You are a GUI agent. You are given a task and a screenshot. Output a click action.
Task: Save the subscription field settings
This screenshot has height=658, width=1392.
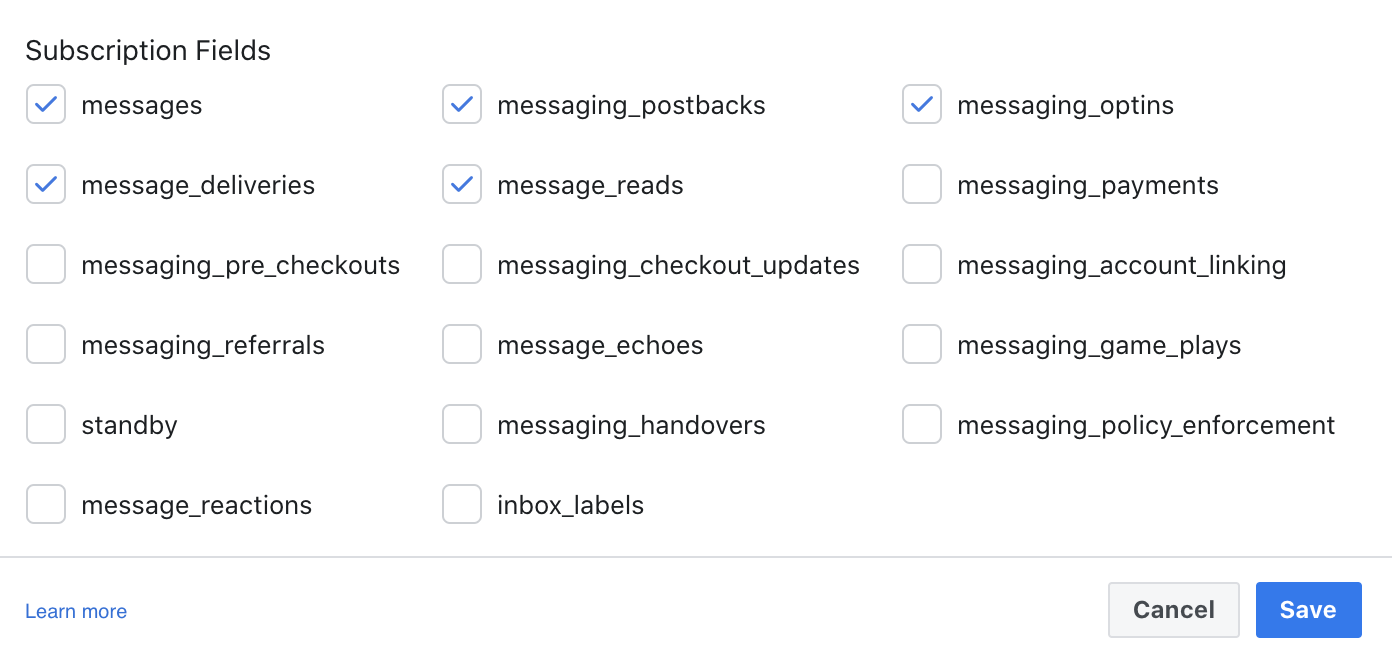click(1308, 610)
